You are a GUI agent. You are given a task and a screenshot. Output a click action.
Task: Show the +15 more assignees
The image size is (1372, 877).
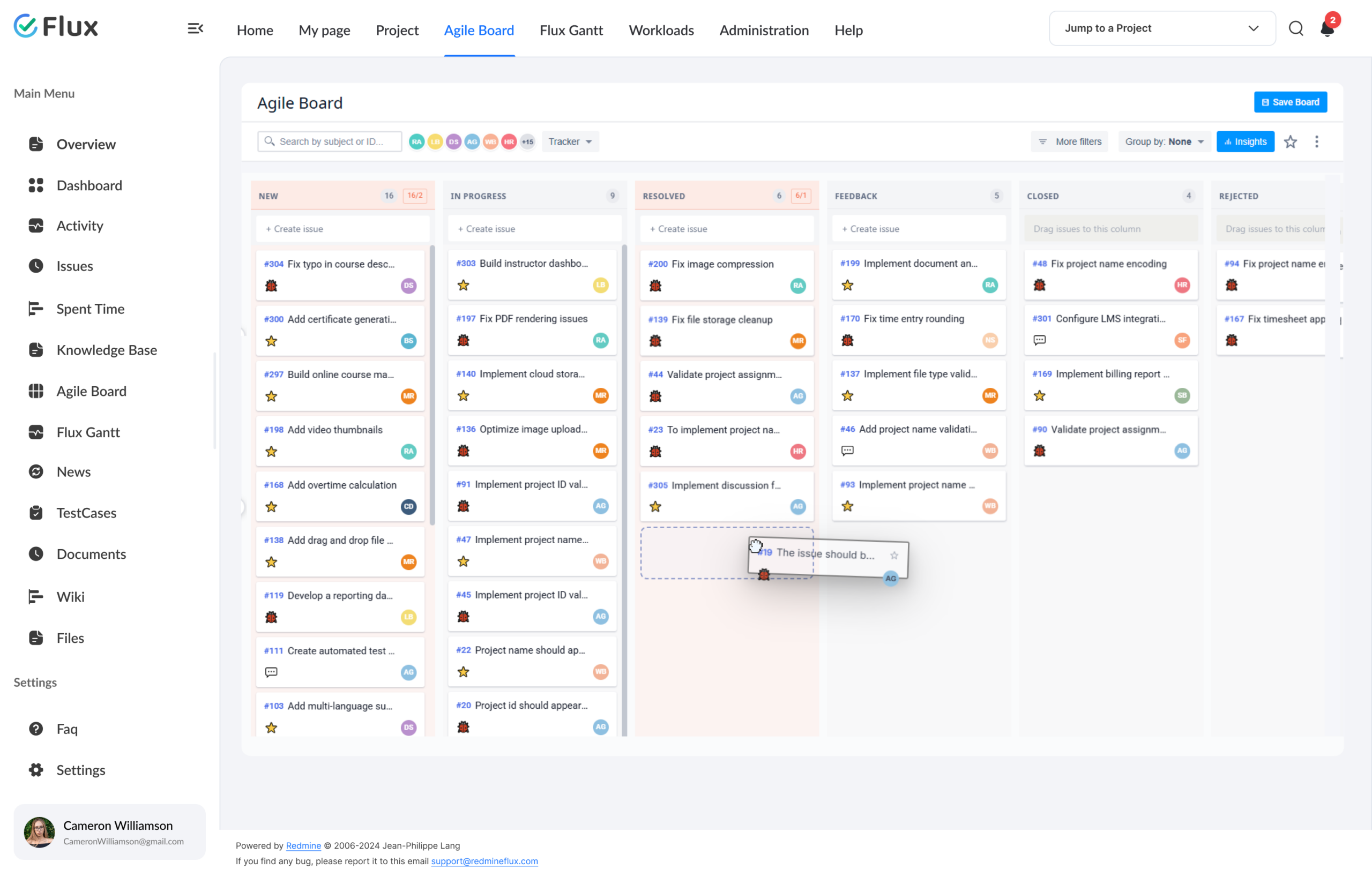point(527,142)
